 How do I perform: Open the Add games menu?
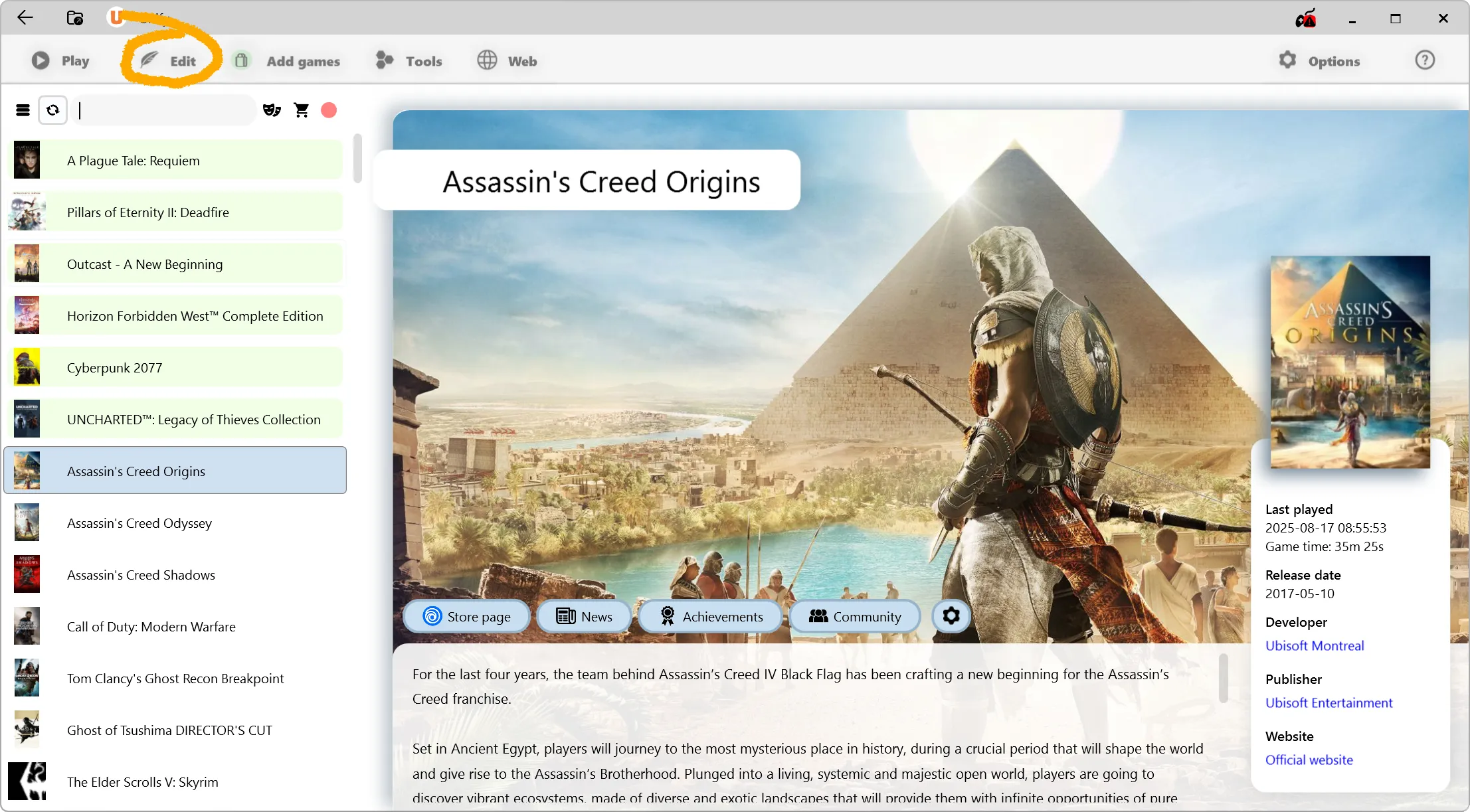[x=287, y=61]
